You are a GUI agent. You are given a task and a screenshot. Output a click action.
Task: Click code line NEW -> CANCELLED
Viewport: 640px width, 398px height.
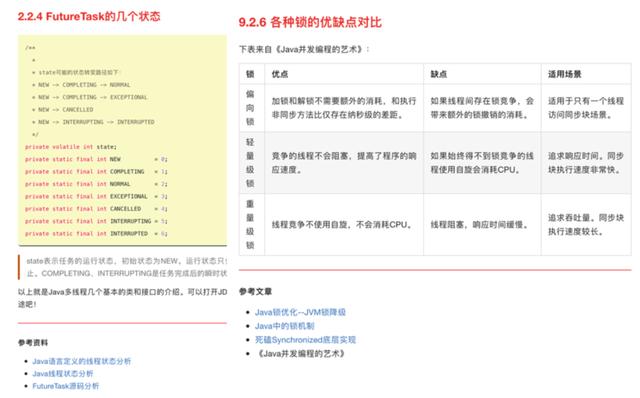(62, 109)
